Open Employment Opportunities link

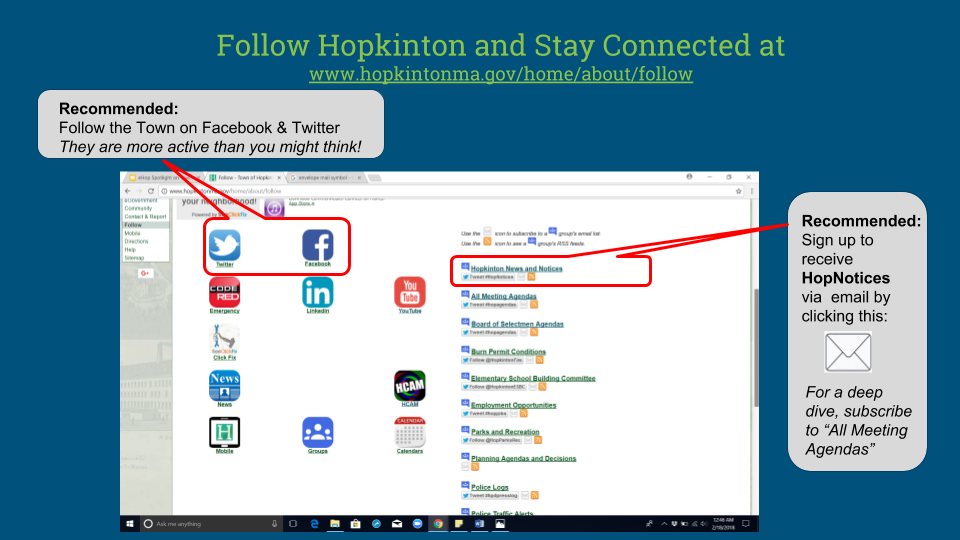[513, 405]
